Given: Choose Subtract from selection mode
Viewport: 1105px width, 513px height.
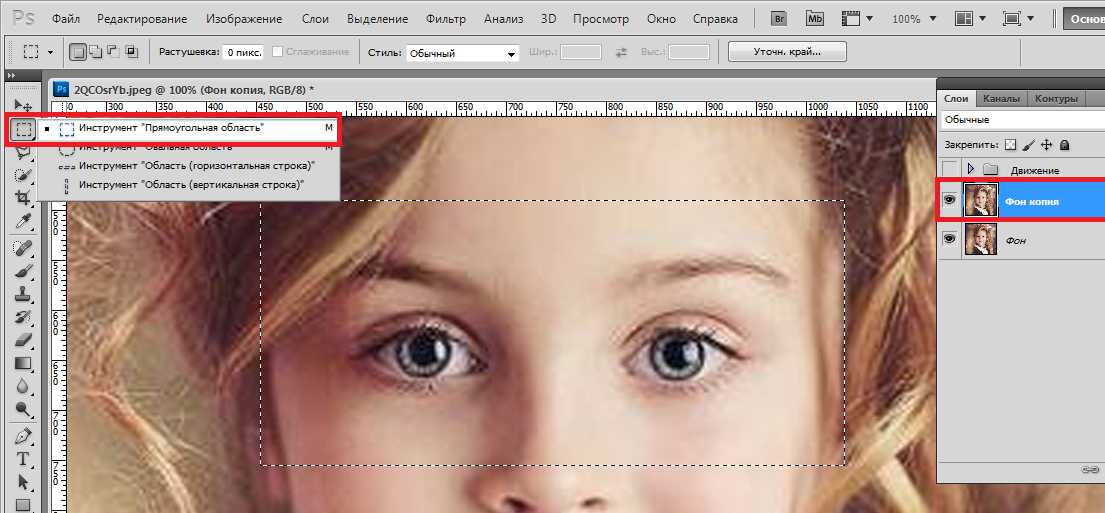Looking at the screenshot, I should point(113,52).
